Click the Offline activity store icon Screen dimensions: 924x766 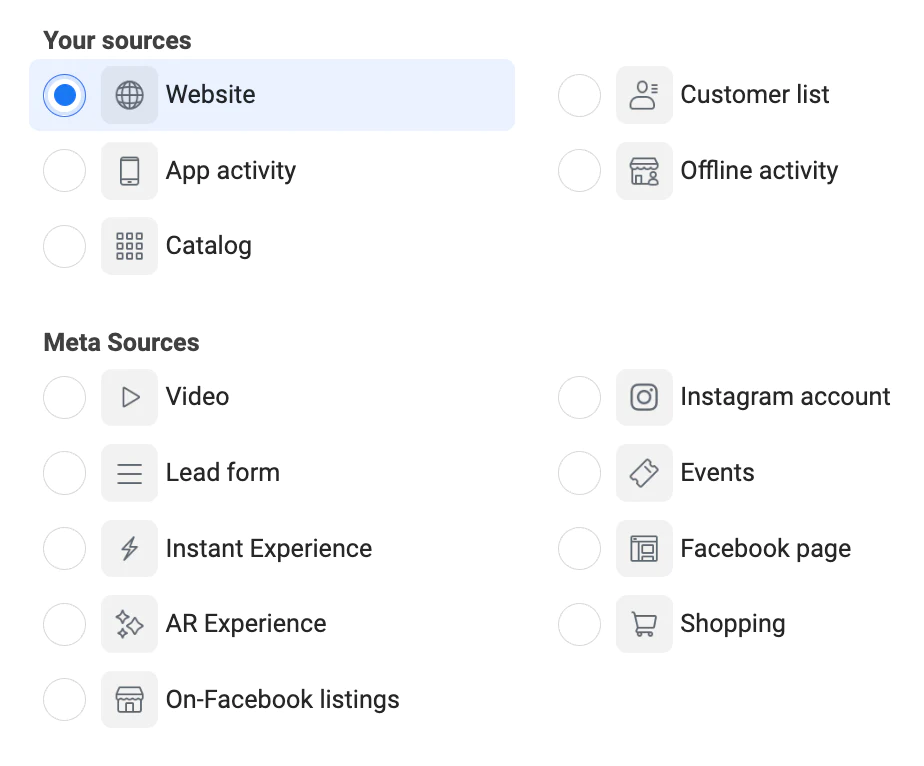pyautogui.click(x=644, y=171)
